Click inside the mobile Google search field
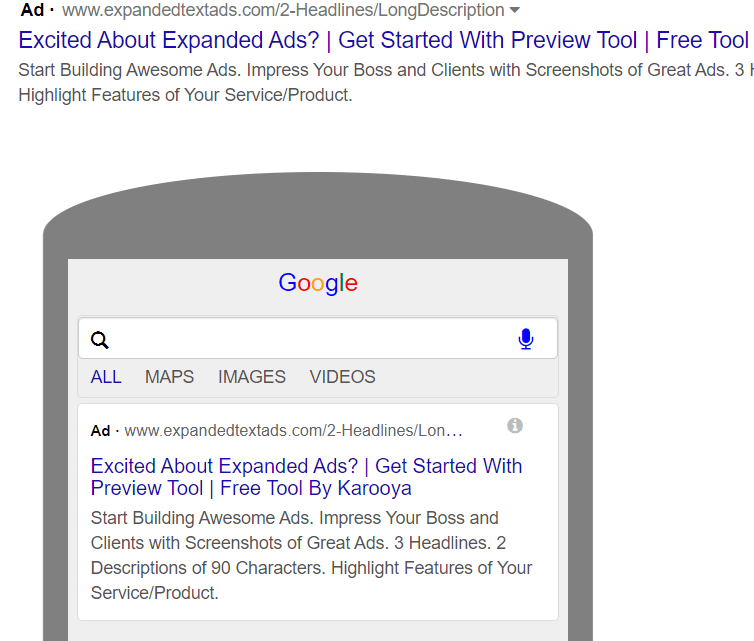754x641 pixels. (318, 339)
